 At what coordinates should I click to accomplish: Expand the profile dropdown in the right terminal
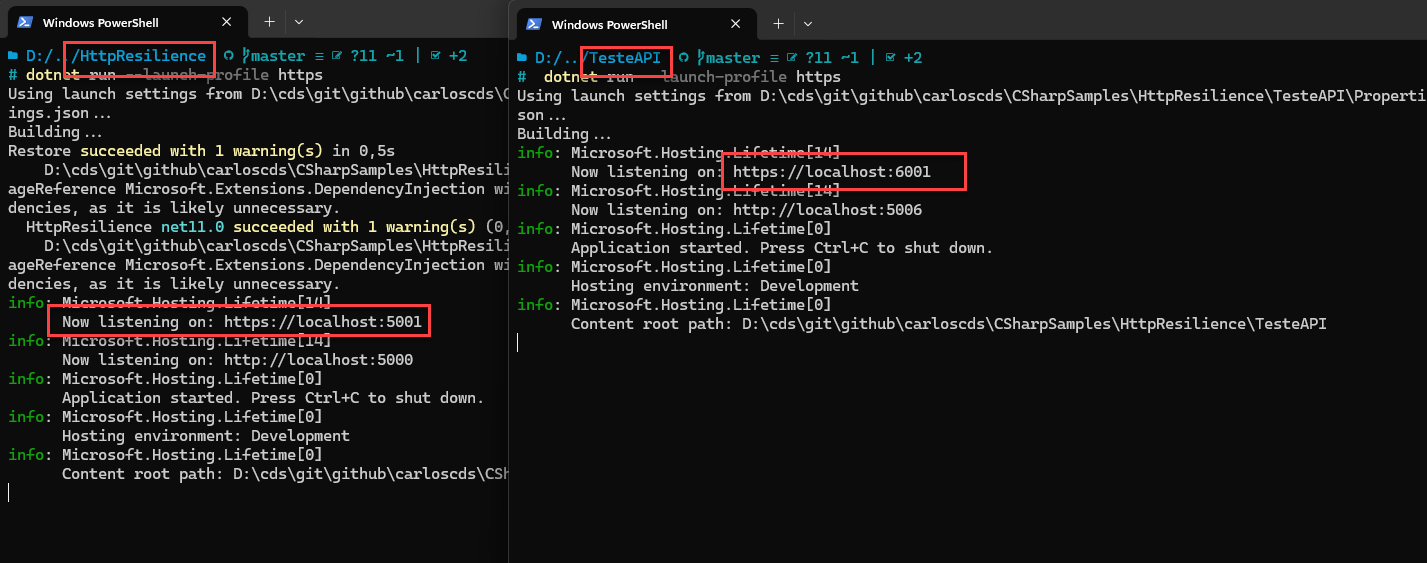coord(807,24)
